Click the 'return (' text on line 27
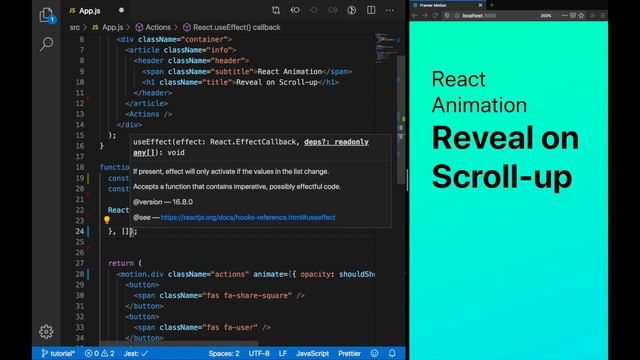This screenshot has height=360, width=640. (125, 263)
